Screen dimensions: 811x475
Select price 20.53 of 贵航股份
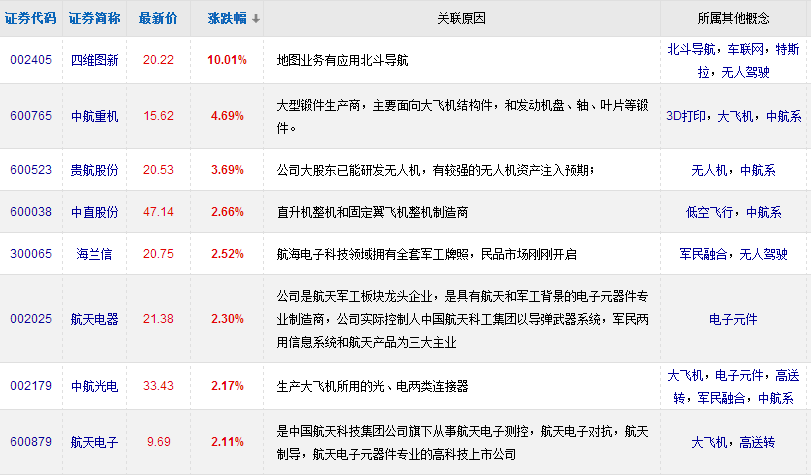(158, 170)
